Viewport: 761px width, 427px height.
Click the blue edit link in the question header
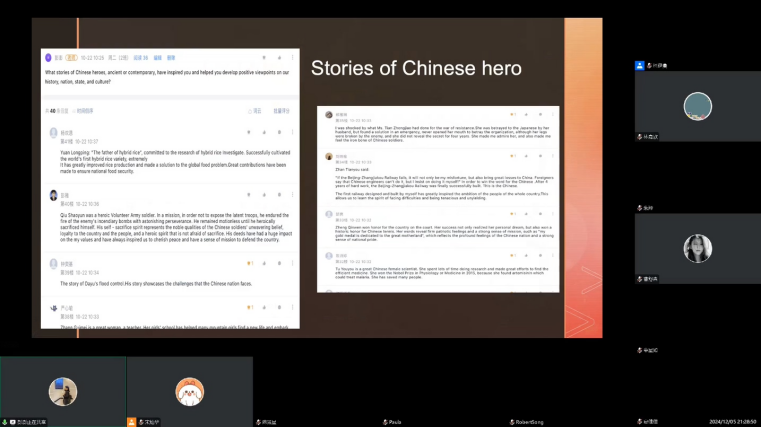[x=156, y=58]
